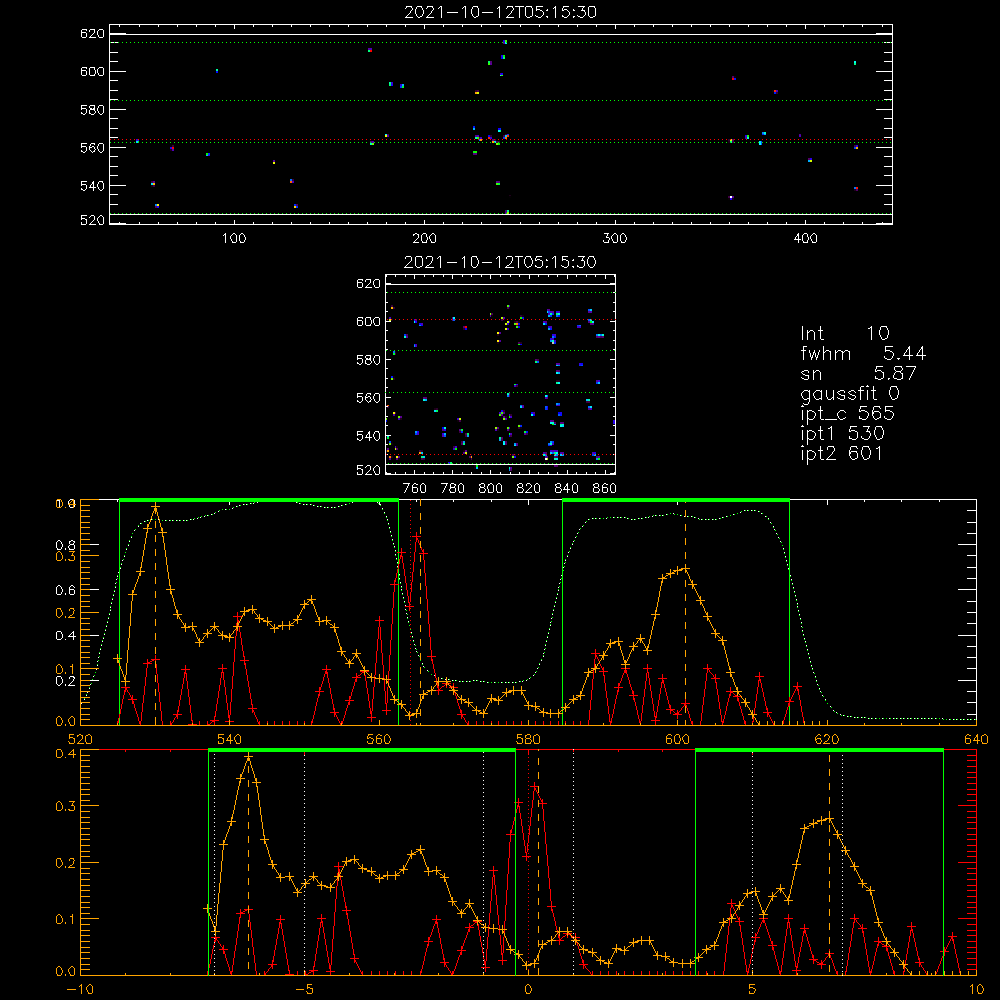Select the 'fwhm 5.44' readout

point(863,353)
